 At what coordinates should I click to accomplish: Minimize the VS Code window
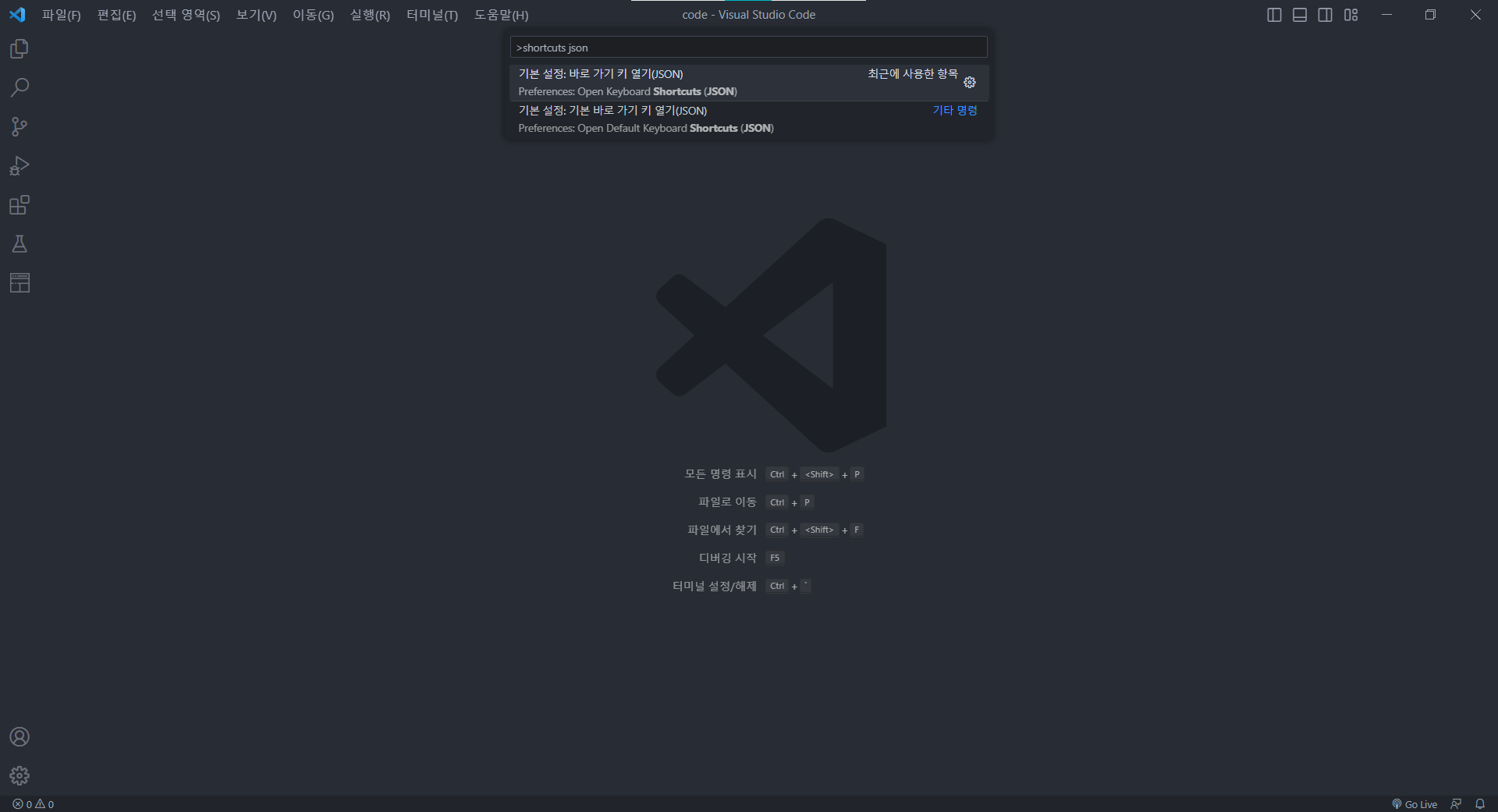(1386, 15)
